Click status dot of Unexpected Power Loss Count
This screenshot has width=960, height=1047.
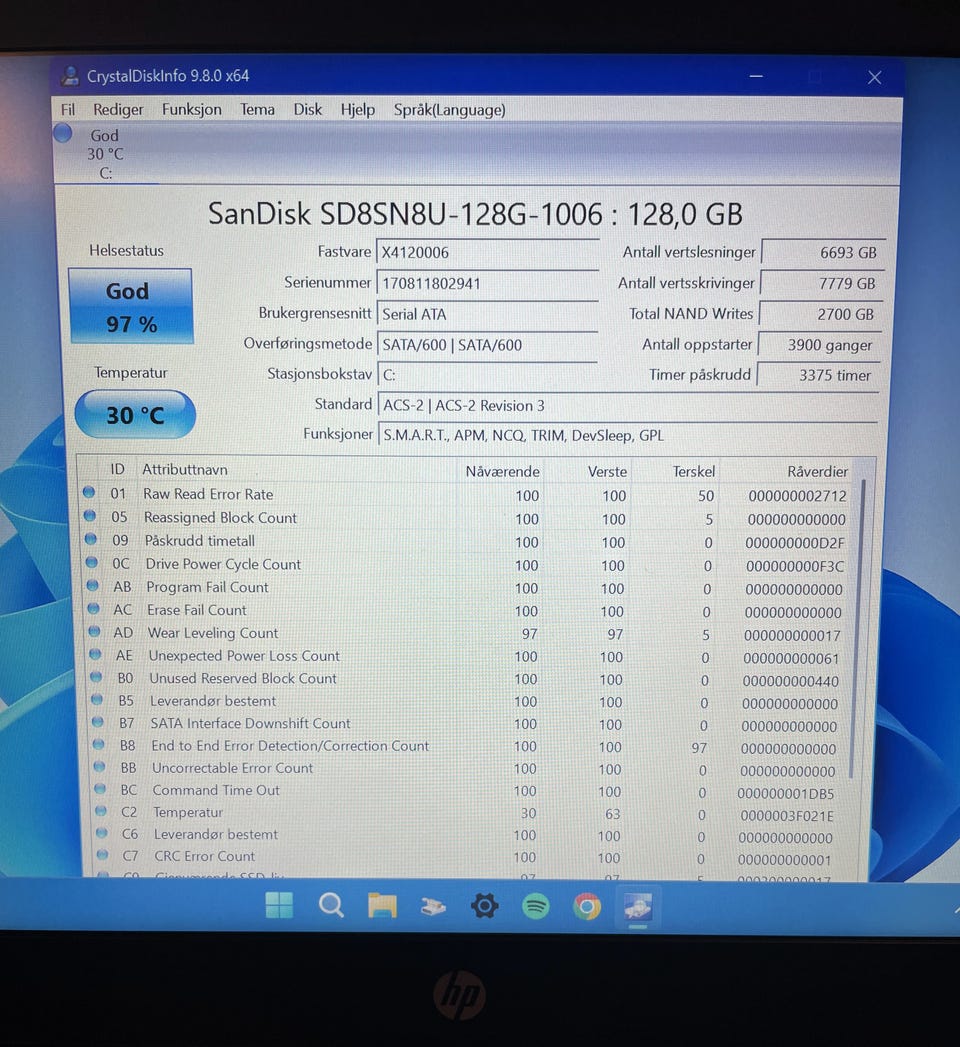pyautogui.click(x=95, y=654)
